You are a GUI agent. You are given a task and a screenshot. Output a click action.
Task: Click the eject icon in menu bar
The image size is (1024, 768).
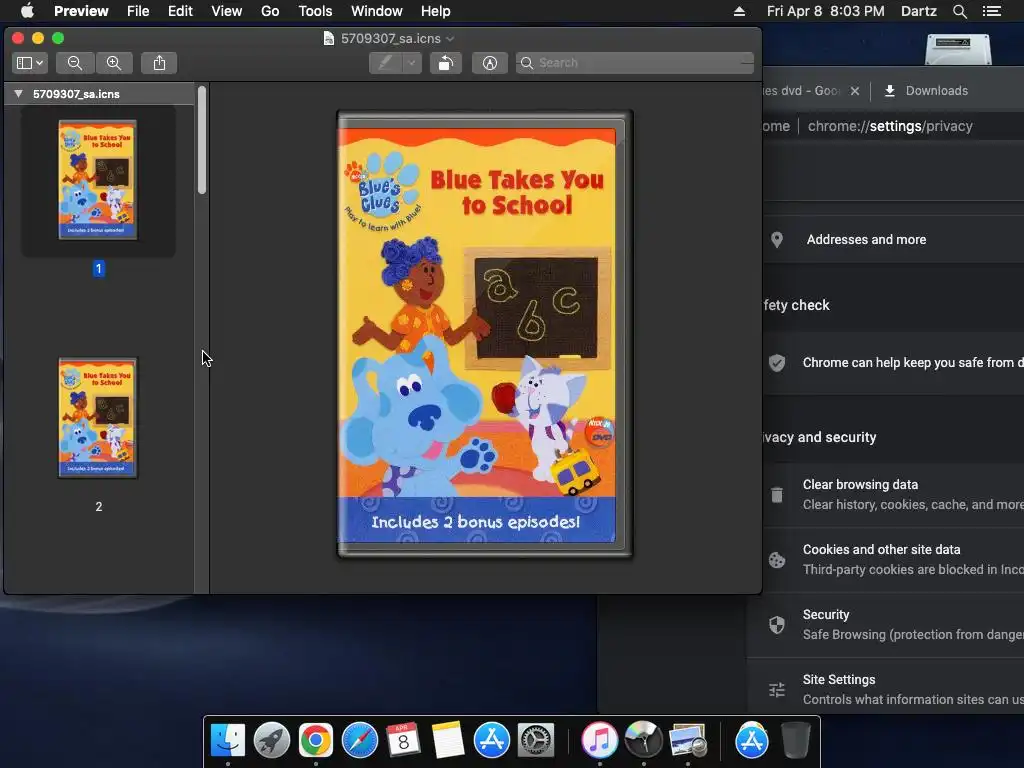tap(739, 11)
